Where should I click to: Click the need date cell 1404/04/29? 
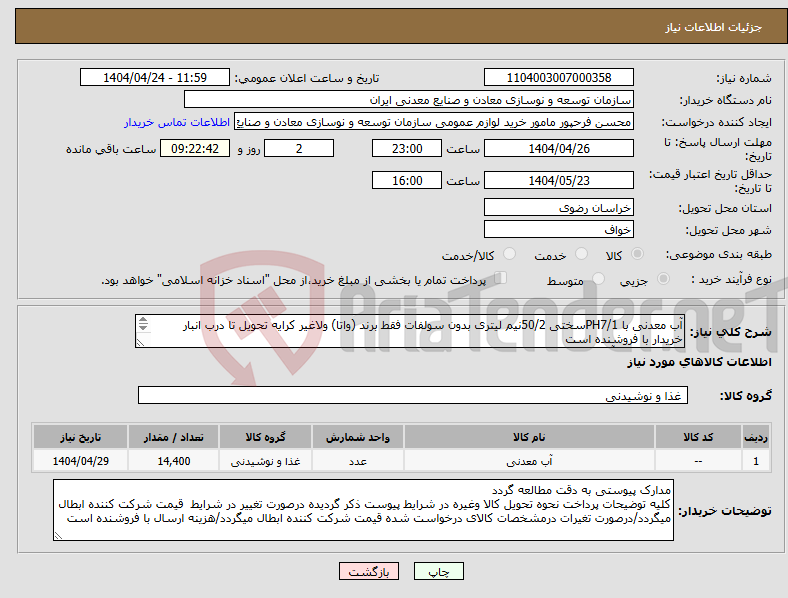[x=80, y=461]
